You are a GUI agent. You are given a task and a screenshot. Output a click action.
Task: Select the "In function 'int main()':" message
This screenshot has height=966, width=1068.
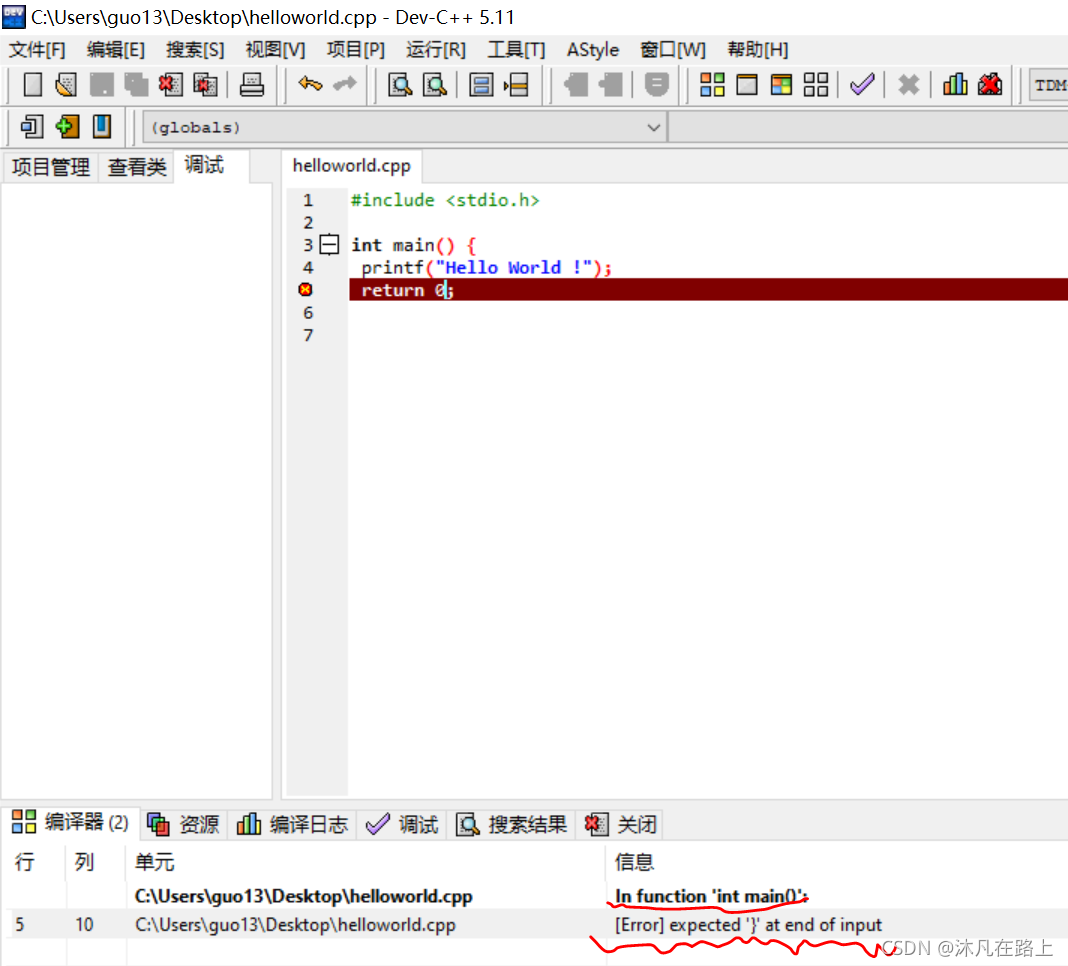(x=711, y=896)
